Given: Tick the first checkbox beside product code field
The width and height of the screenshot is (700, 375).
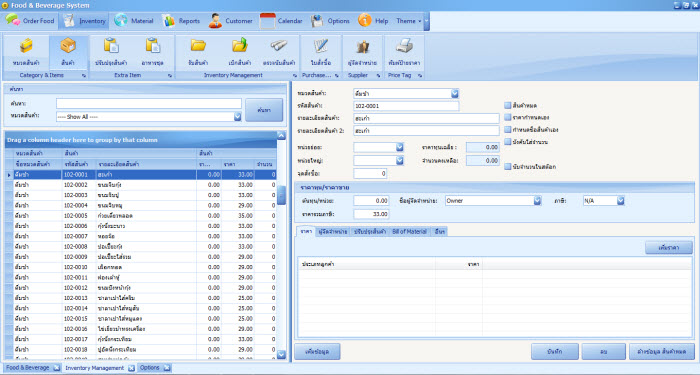Looking at the screenshot, I should [x=508, y=105].
